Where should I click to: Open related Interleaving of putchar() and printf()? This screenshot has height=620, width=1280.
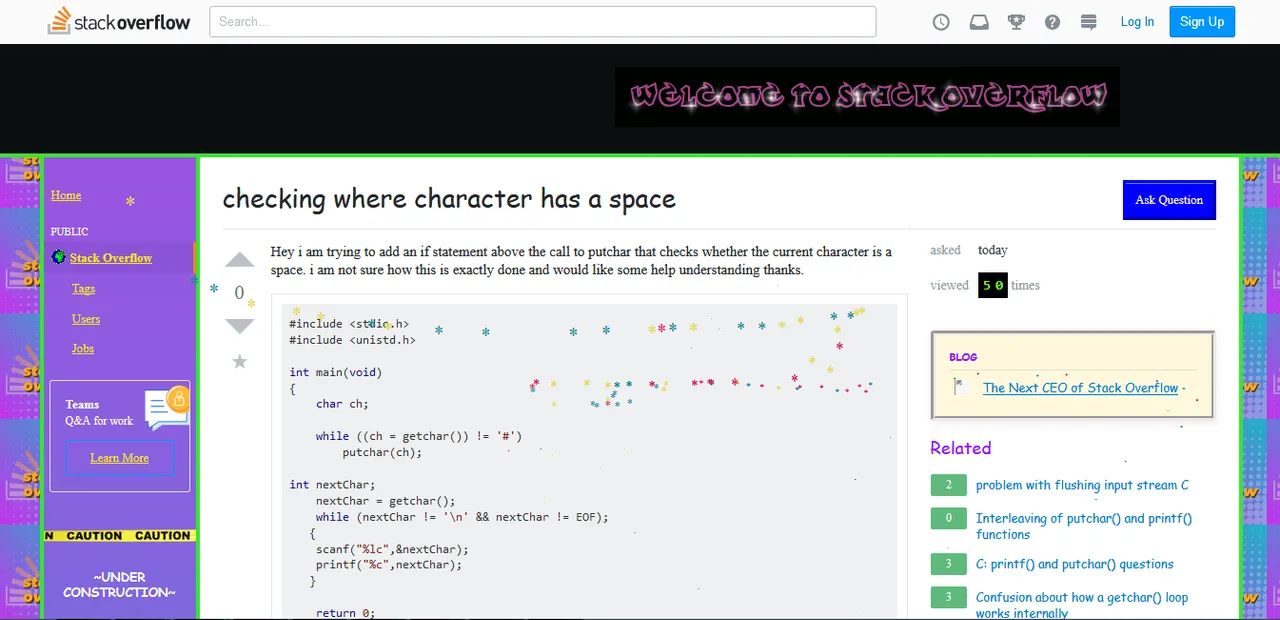pos(1084,526)
